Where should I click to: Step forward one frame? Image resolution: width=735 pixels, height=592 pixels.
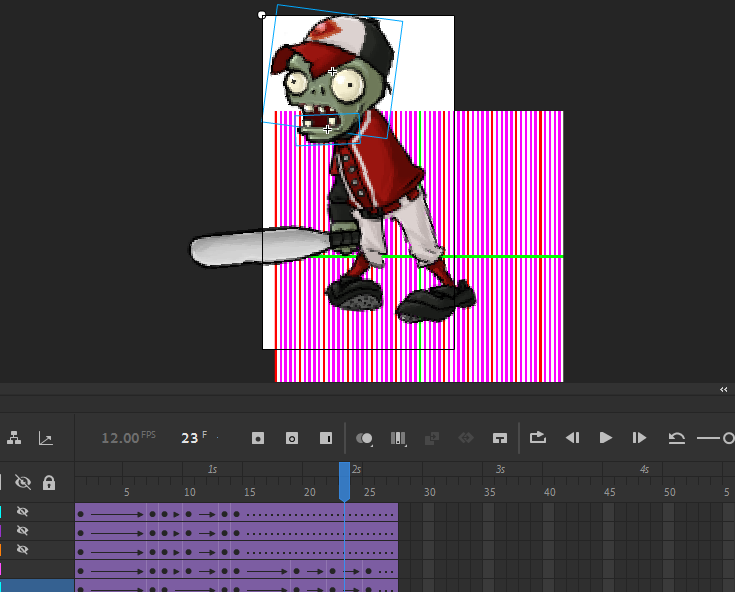click(x=639, y=438)
